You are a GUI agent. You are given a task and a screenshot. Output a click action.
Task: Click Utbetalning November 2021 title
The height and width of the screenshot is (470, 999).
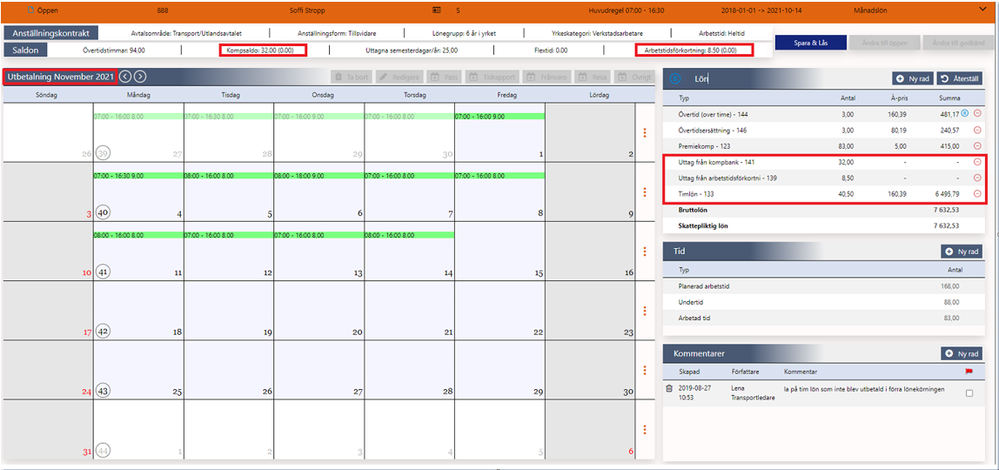coord(61,76)
